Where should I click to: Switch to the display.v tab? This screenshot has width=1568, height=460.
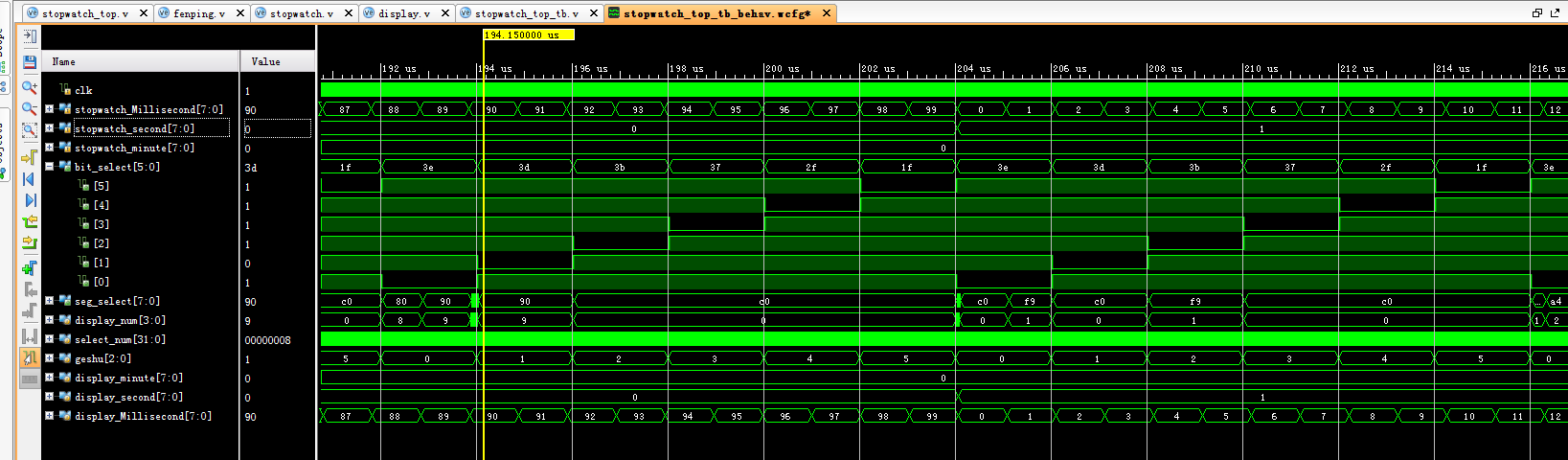pos(404,13)
